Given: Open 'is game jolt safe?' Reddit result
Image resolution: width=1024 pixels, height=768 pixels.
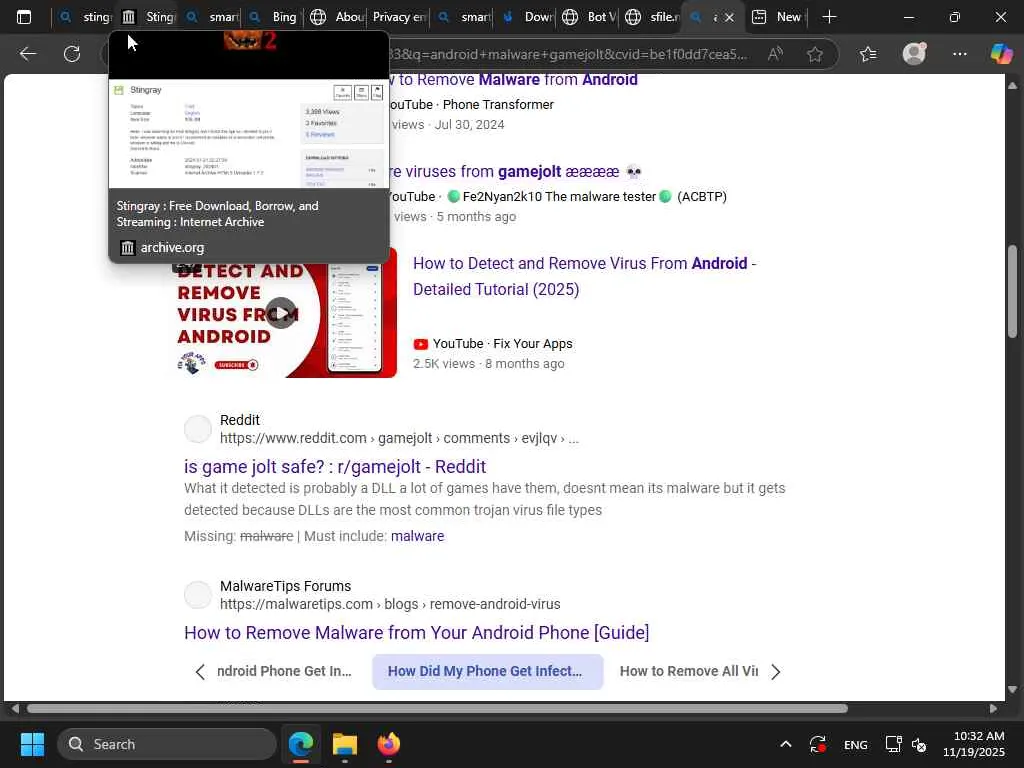Looking at the screenshot, I should (335, 466).
